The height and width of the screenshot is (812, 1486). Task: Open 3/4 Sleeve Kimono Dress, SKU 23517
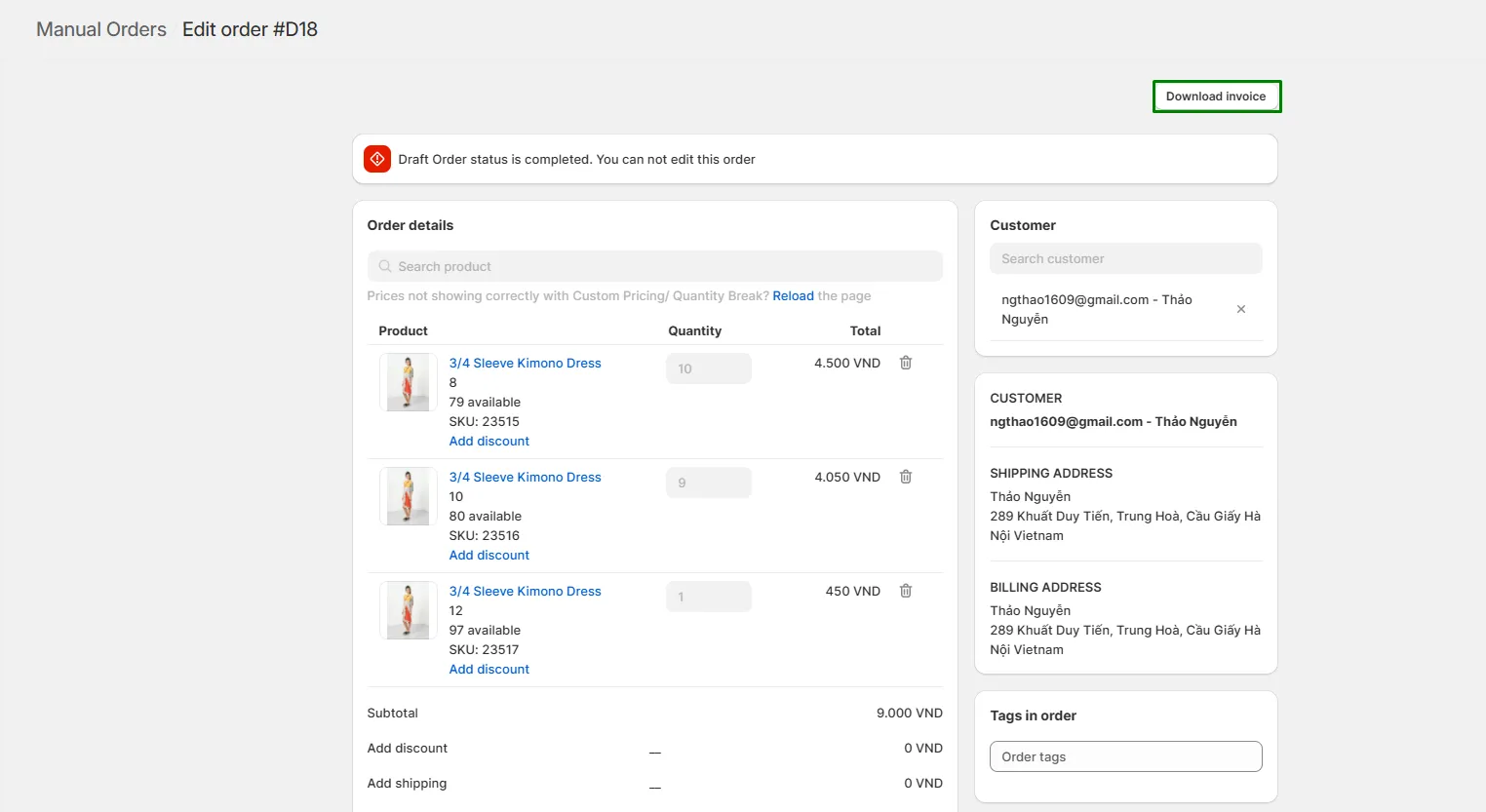coord(525,591)
